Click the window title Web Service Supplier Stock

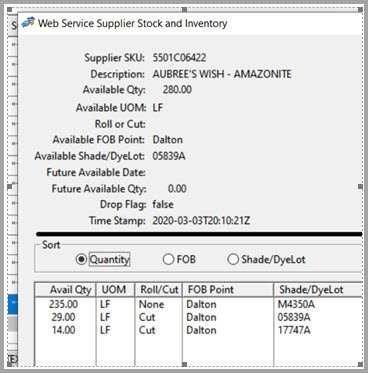[132, 23]
